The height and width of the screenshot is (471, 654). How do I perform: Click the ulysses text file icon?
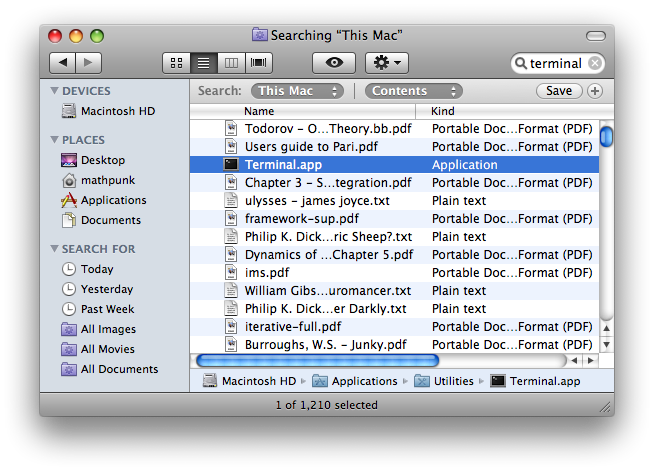231,201
